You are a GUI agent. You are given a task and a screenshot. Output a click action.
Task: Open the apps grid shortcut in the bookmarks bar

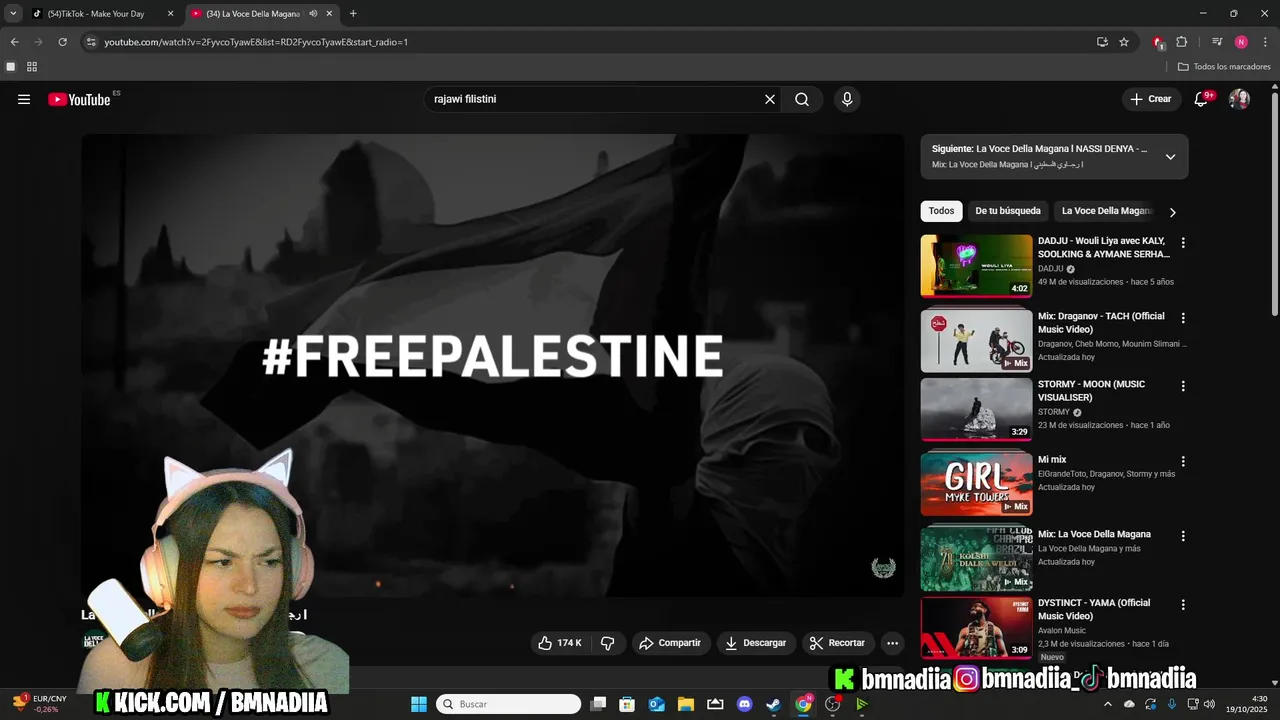pos(32,67)
